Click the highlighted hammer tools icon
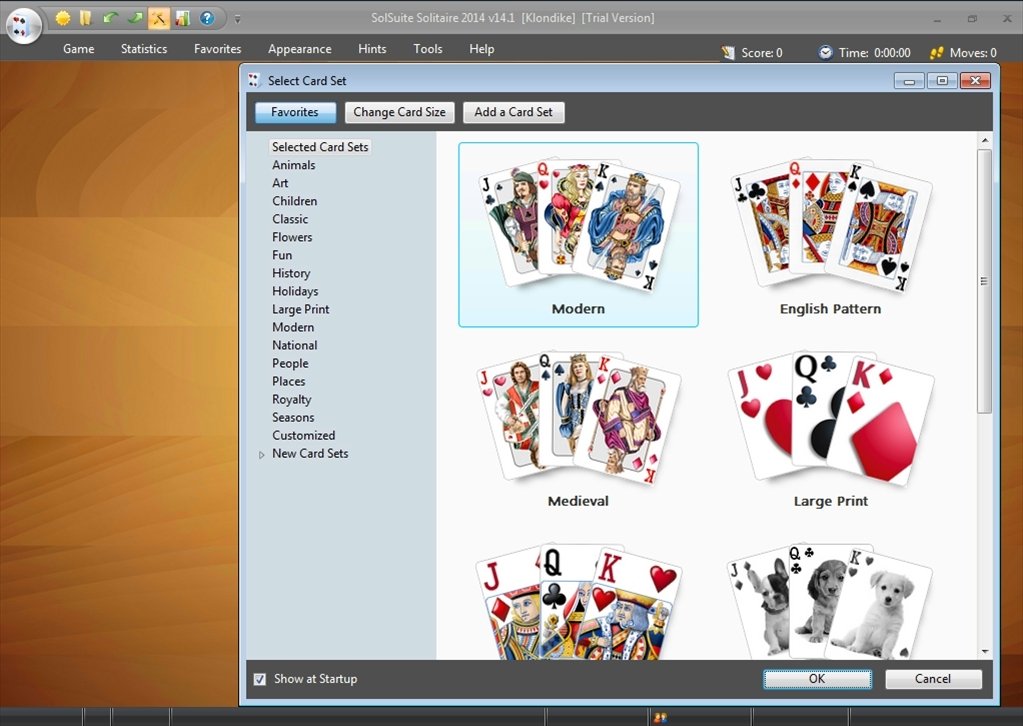 (x=159, y=18)
